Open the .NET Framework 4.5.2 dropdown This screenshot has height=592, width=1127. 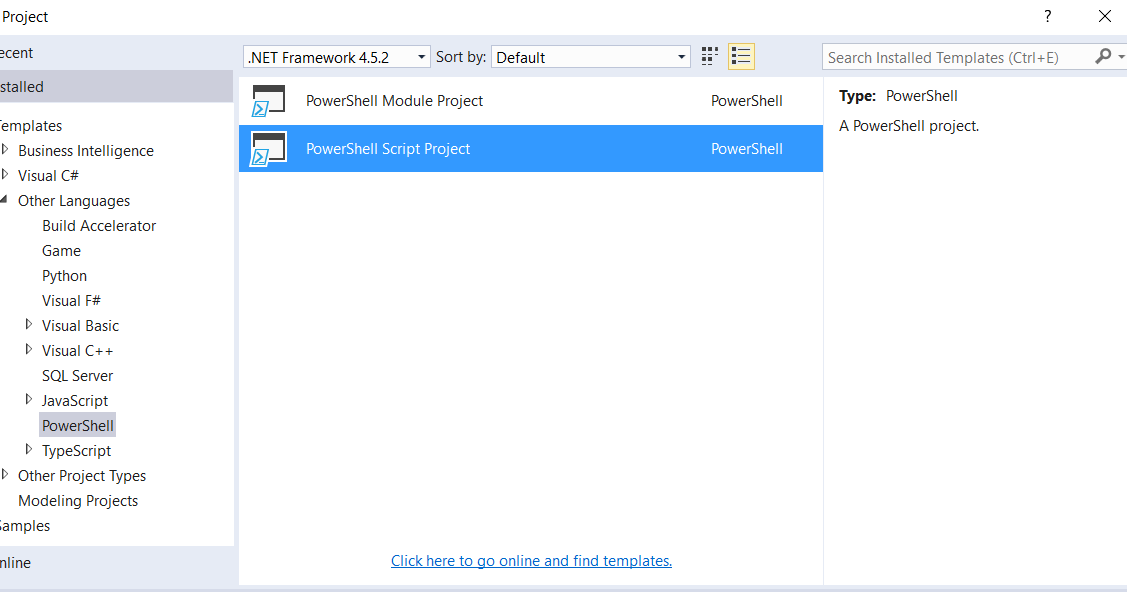pyautogui.click(x=421, y=57)
